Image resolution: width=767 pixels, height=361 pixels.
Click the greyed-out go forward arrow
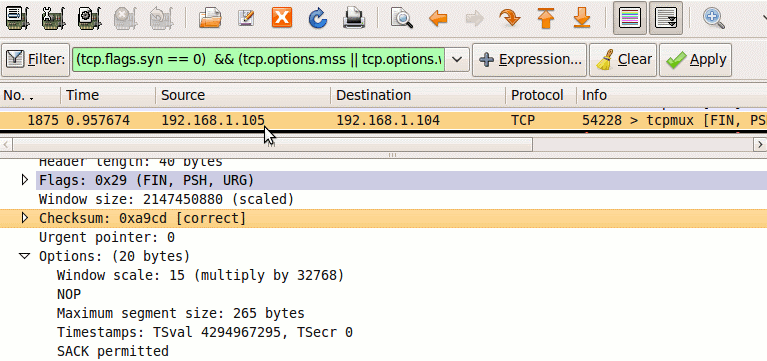tap(474, 19)
